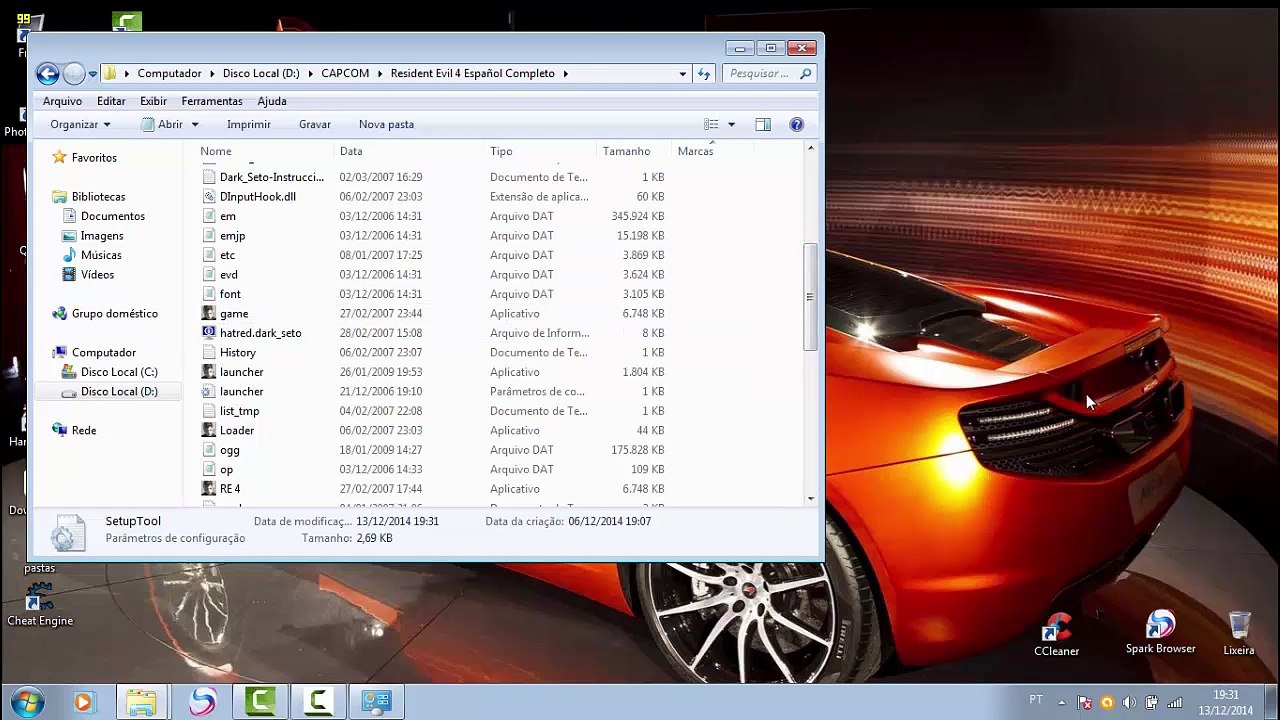This screenshot has height=720, width=1280.
Task: Open Explorer help with the blue question mark
Action: click(x=796, y=124)
